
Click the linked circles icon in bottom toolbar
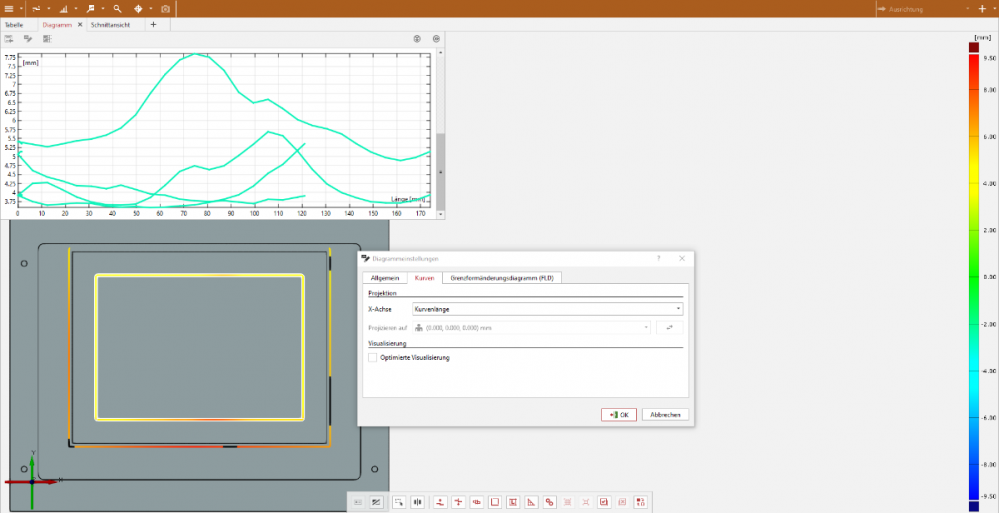pyautogui.click(x=549, y=502)
